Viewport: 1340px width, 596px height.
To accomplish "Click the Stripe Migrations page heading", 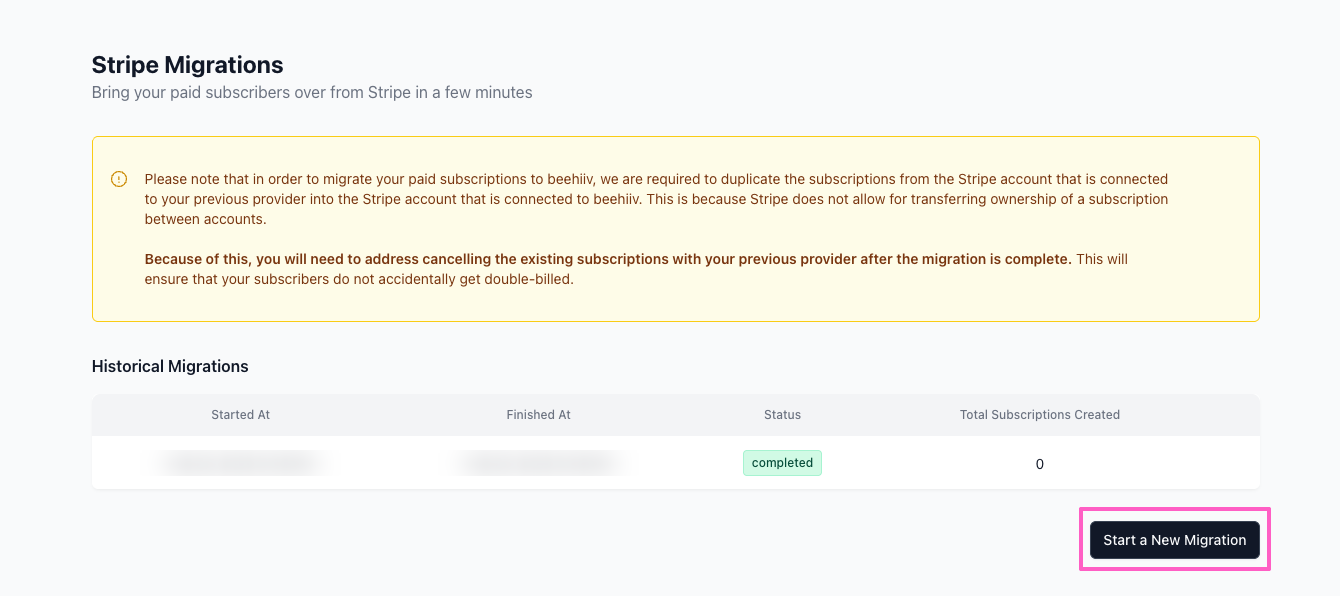I will [x=187, y=65].
